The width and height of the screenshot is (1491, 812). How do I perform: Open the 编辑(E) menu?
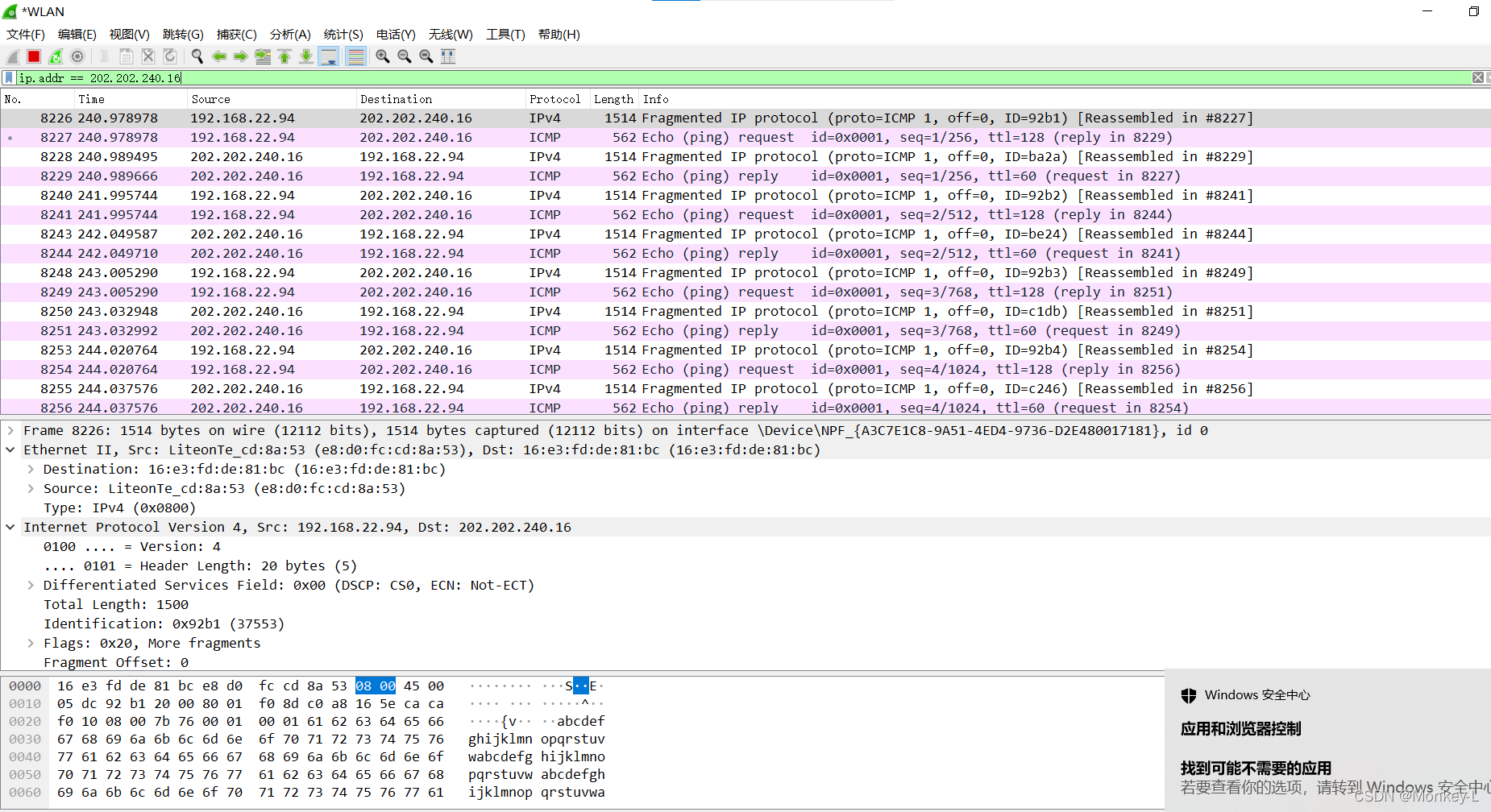pyautogui.click(x=77, y=35)
